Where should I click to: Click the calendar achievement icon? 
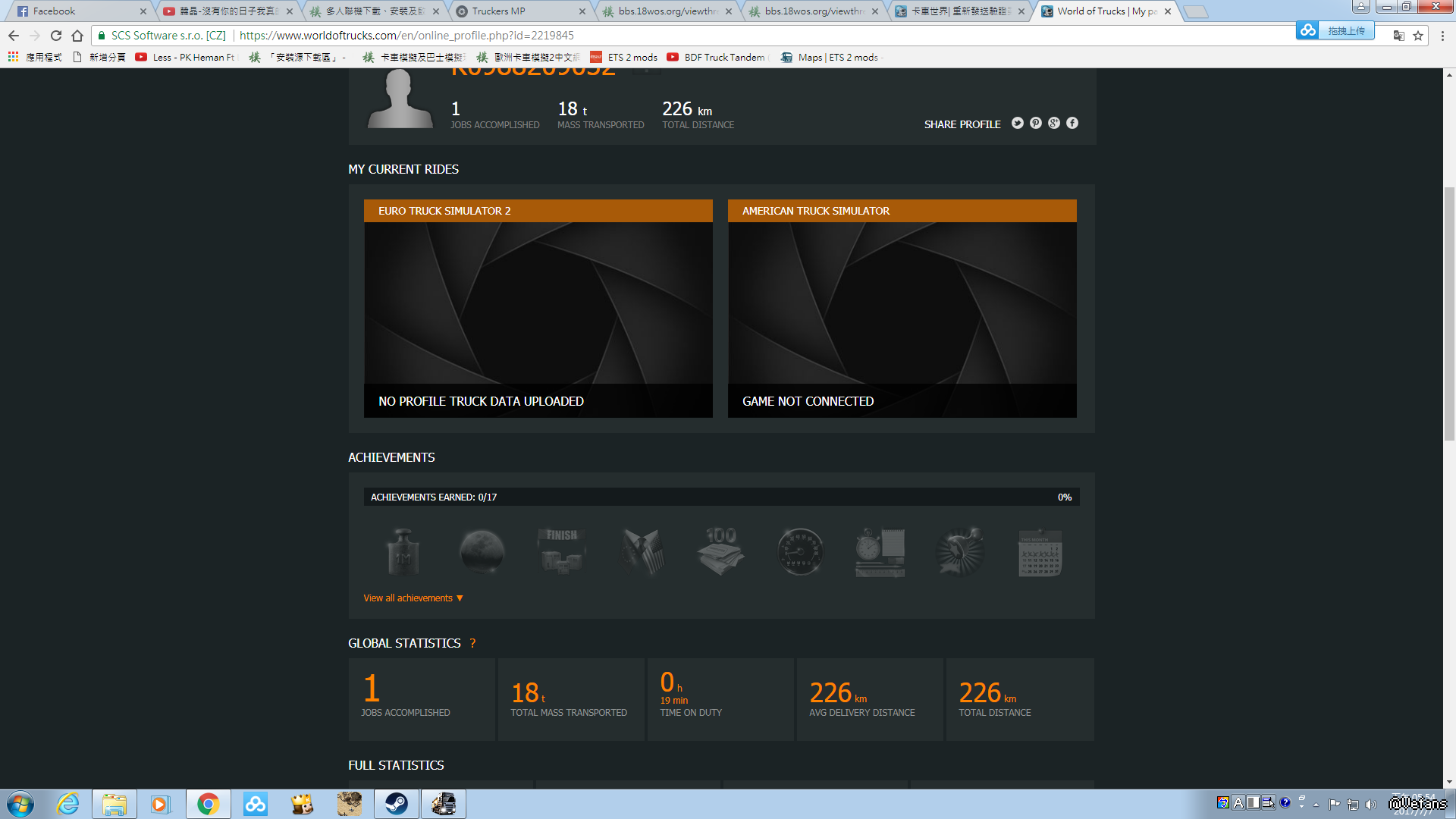(x=1040, y=554)
